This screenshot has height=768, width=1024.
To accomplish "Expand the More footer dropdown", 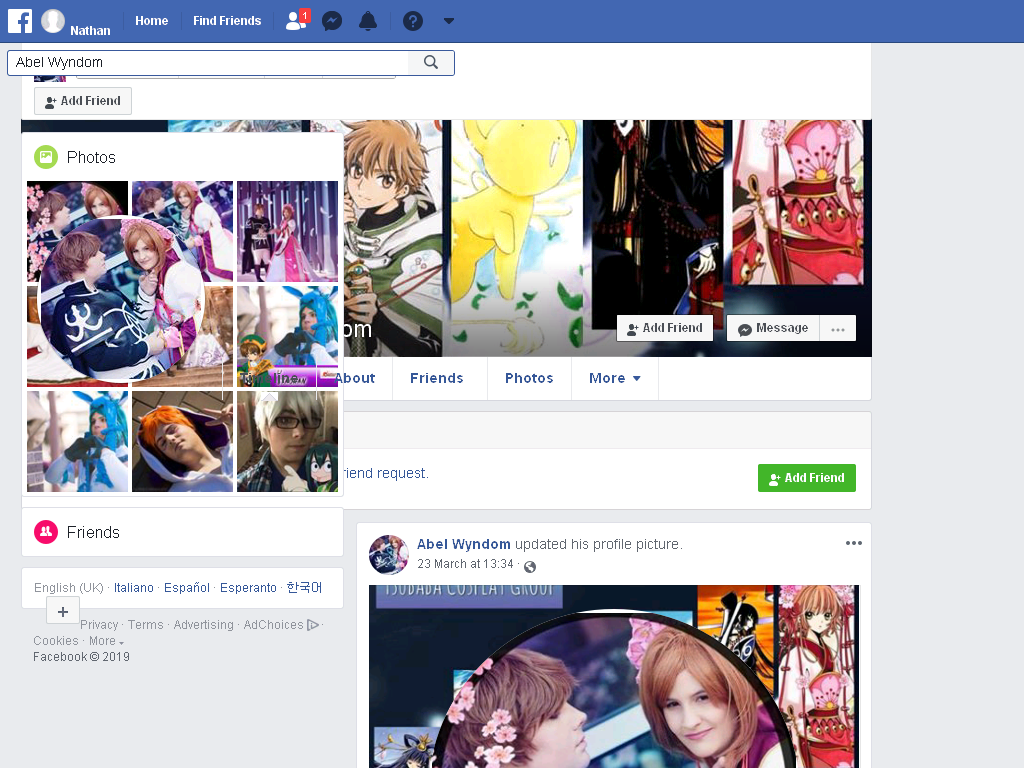I will click(x=106, y=641).
